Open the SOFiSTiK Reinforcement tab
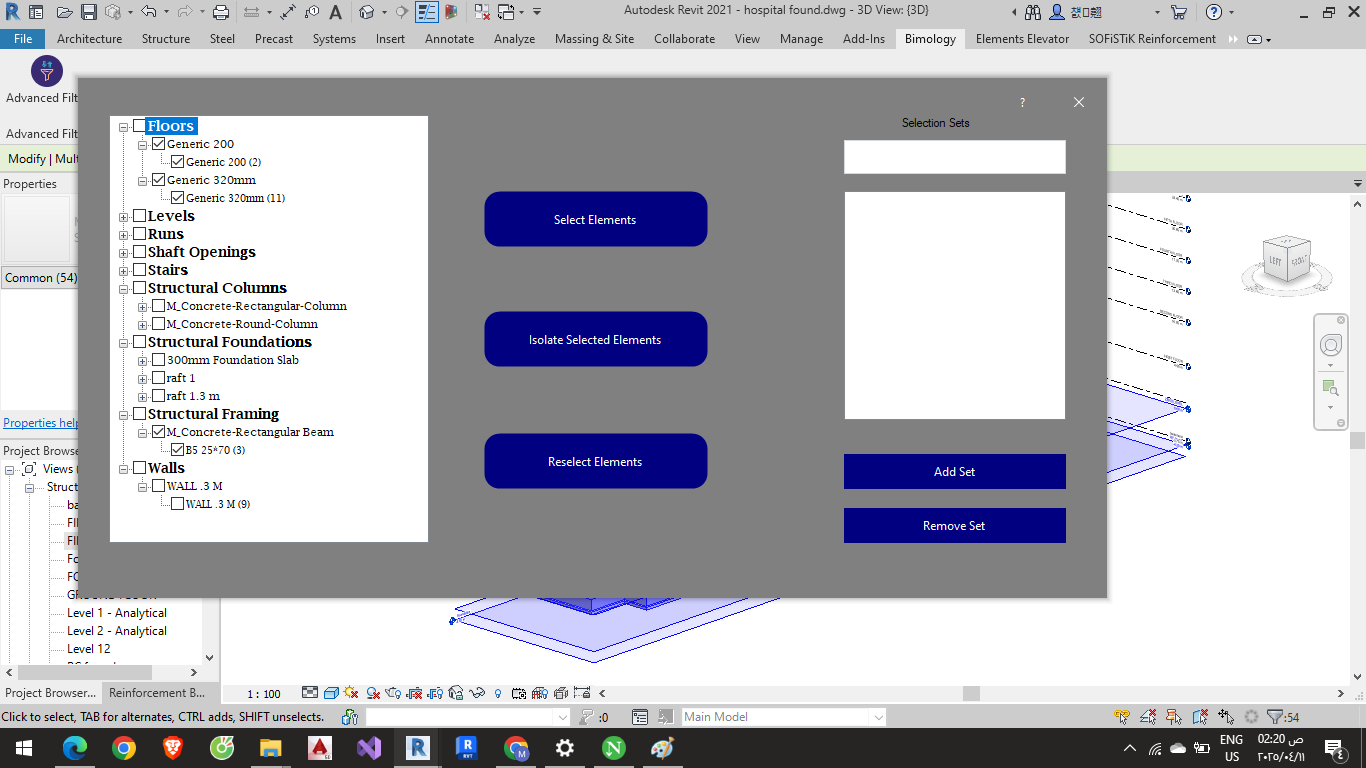This screenshot has height=768, width=1366. pyautogui.click(x=1152, y=39)
